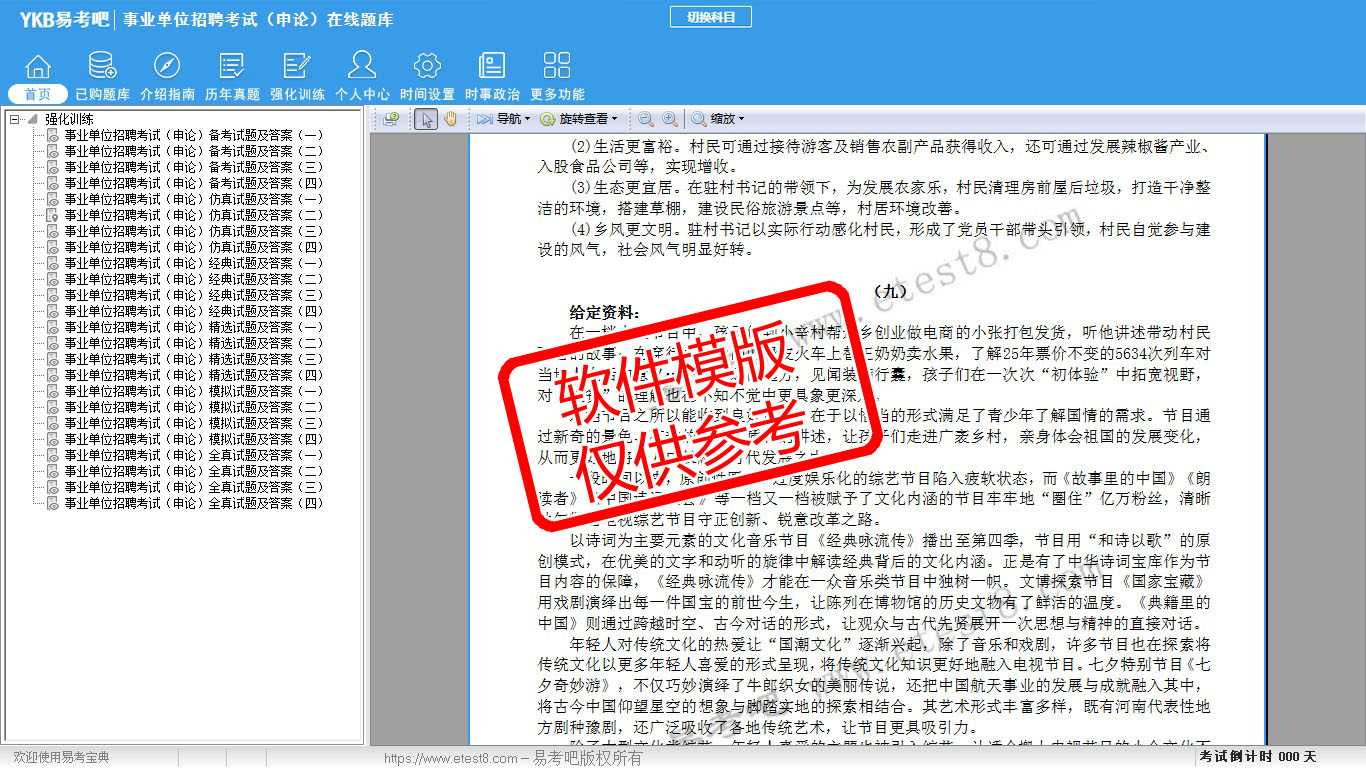Click the print document toolbar icon
Screen dimensions: 1366x768
390,119
